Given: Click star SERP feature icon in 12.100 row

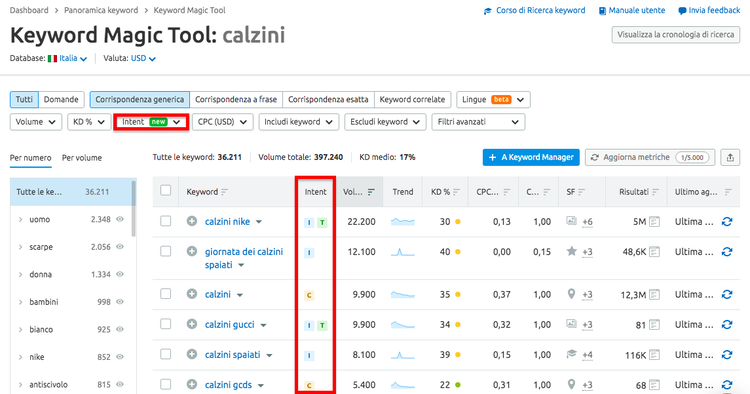Looking at the screenshot, I should 571,251.
